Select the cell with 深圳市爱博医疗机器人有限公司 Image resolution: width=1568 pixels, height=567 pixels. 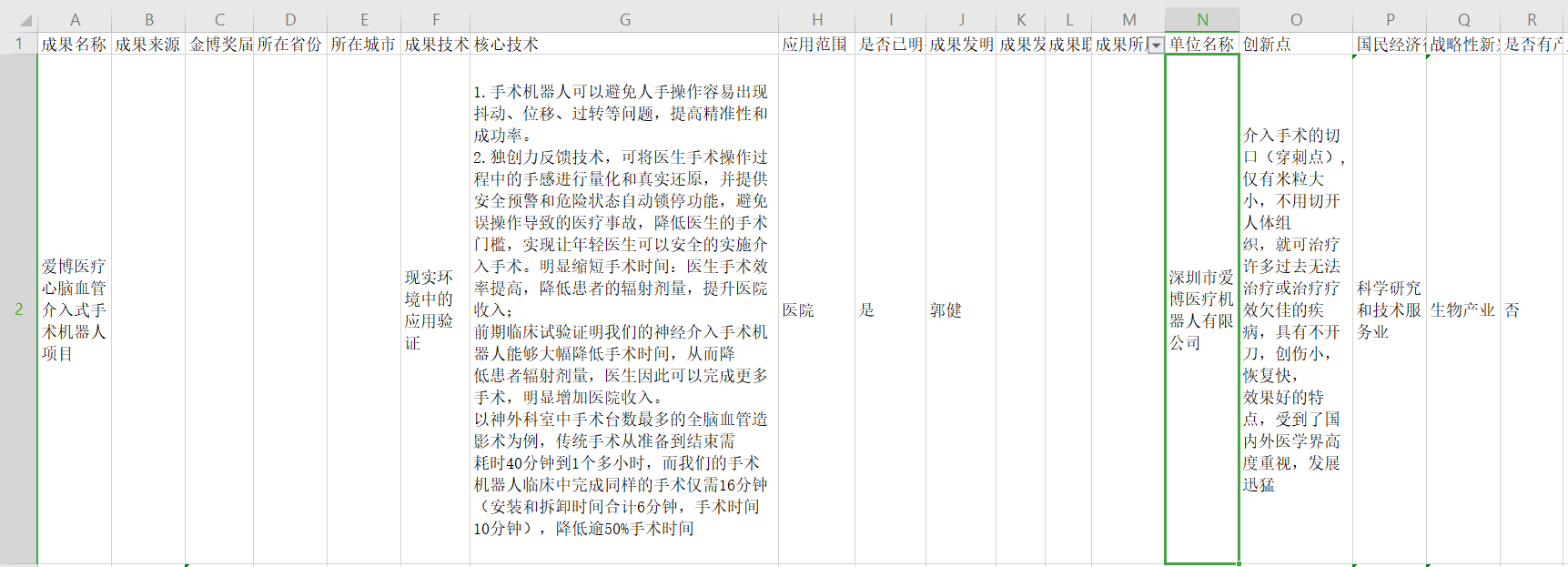tap(1201, 310)
